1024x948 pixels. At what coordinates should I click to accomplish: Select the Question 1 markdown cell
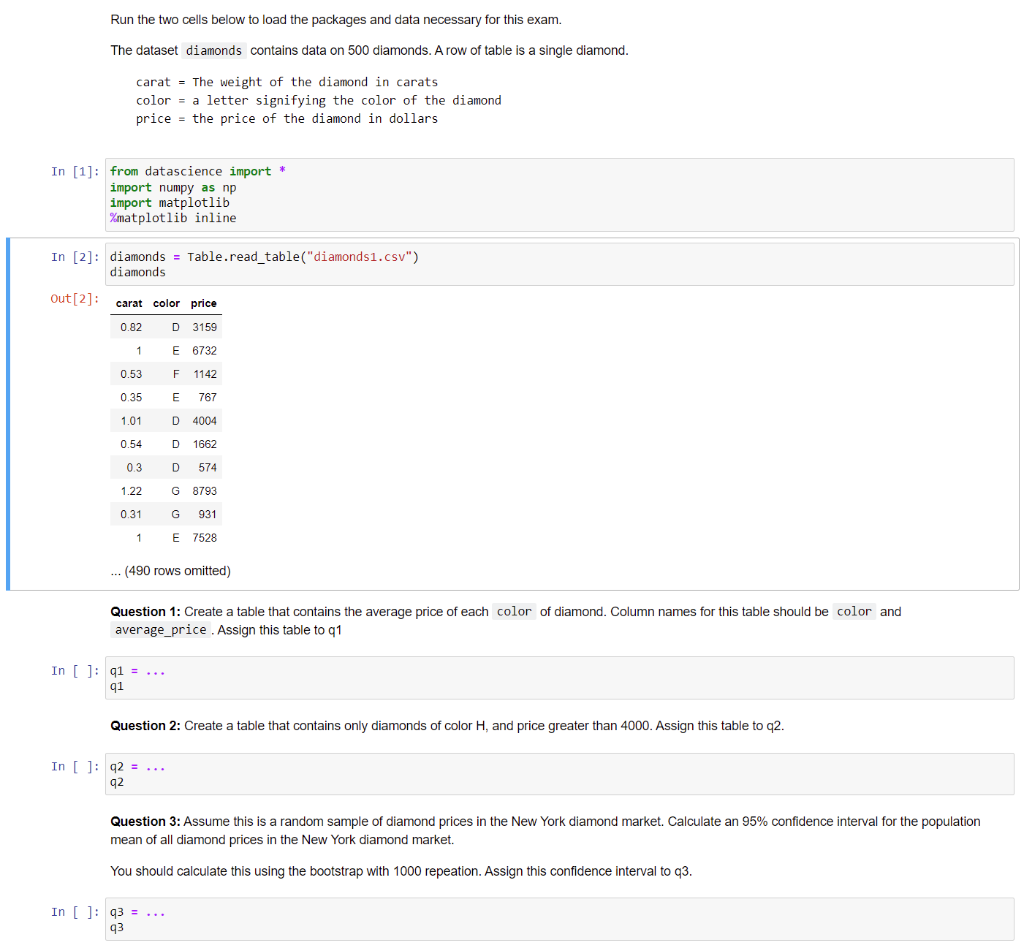pyautogui.click(x=500, y=620)
